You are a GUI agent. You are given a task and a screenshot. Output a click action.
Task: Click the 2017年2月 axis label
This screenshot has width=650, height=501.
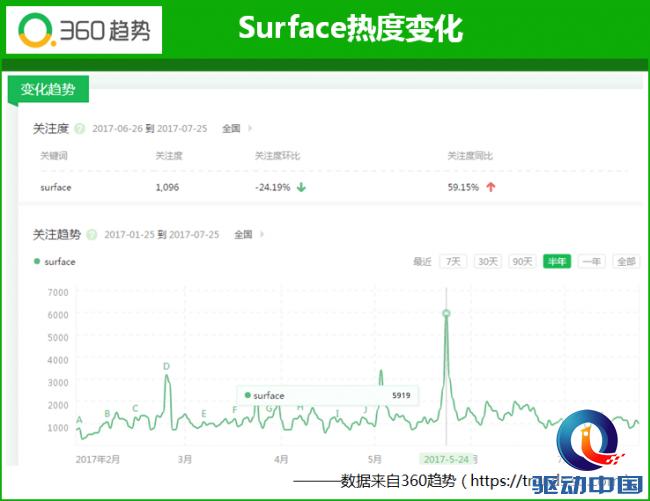tap(98, 459)
